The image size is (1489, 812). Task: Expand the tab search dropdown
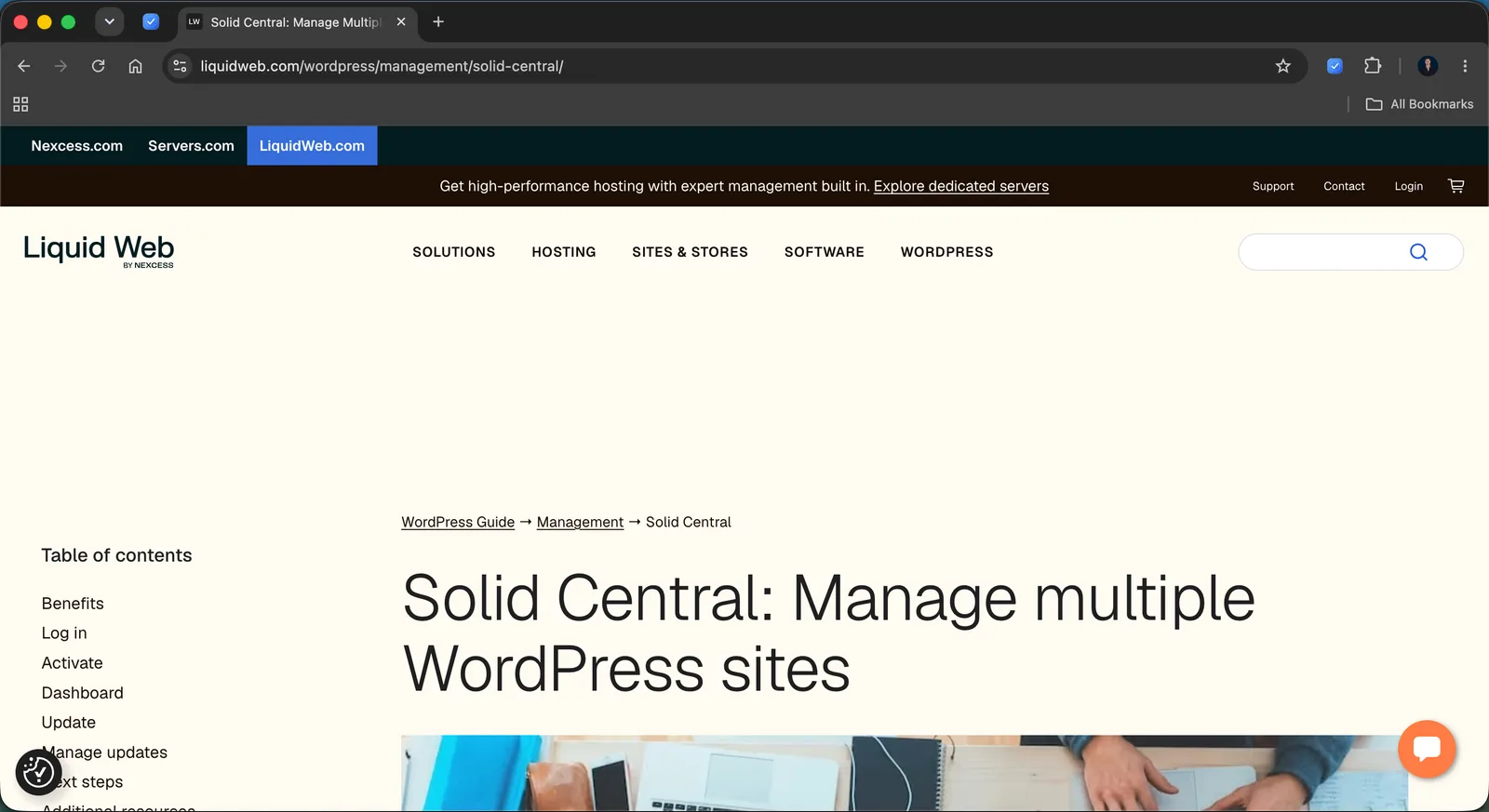(x=109, y=21)
